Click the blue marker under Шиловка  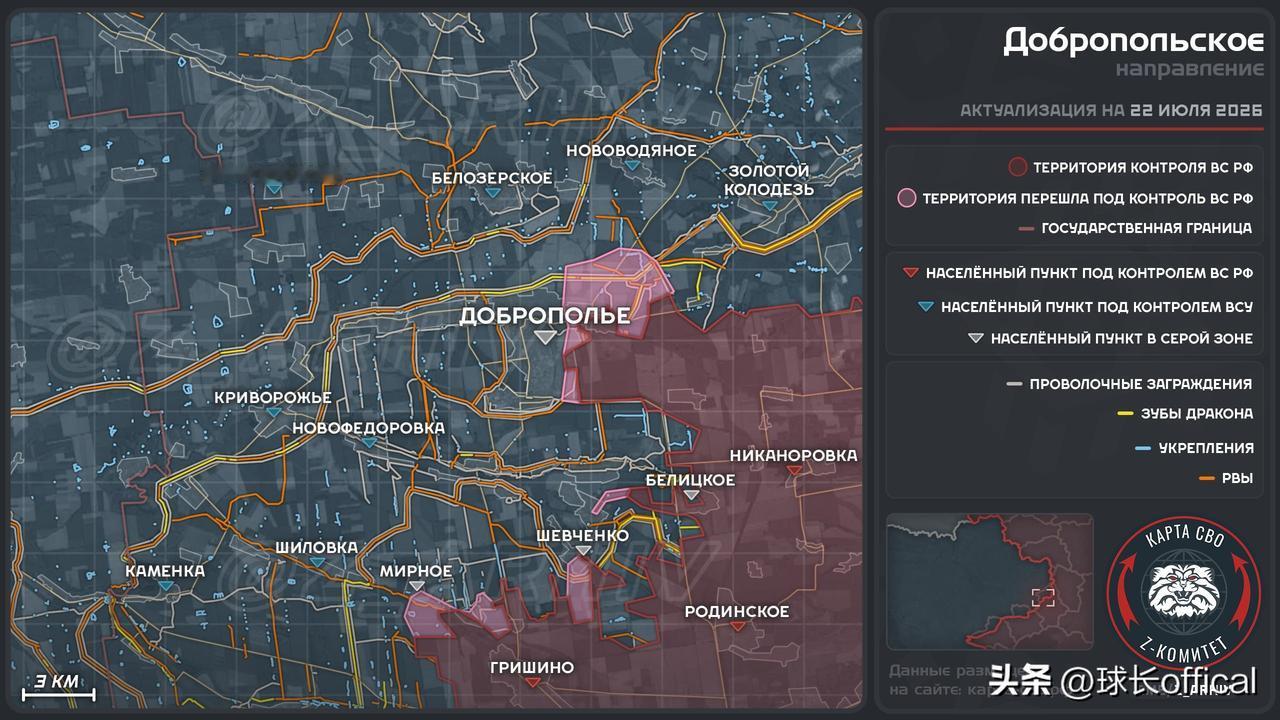click(x=317, y=563)
